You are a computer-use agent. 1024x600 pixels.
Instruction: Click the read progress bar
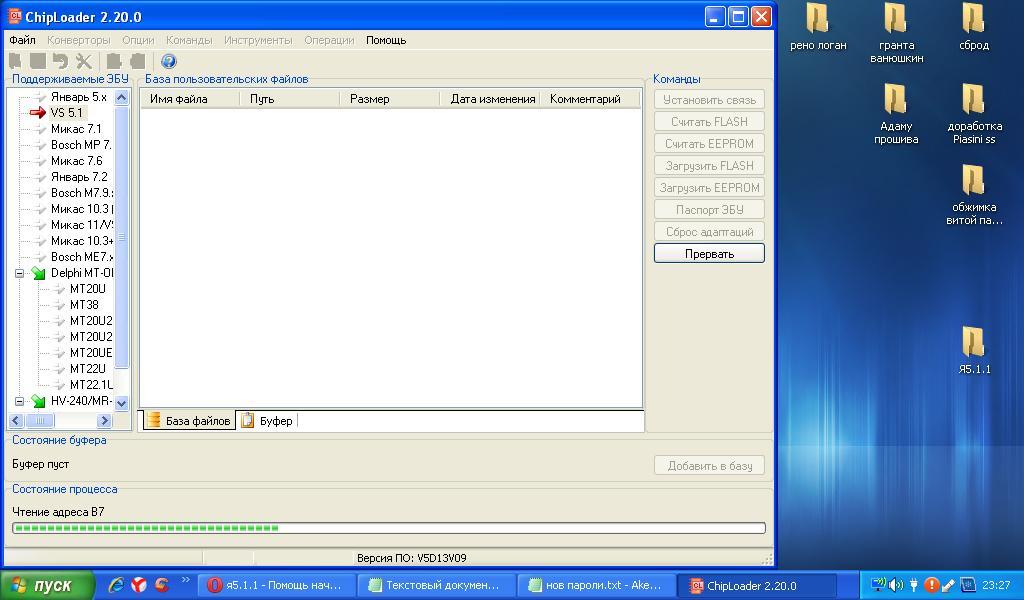pyautogui.click(x=389, y=528)
